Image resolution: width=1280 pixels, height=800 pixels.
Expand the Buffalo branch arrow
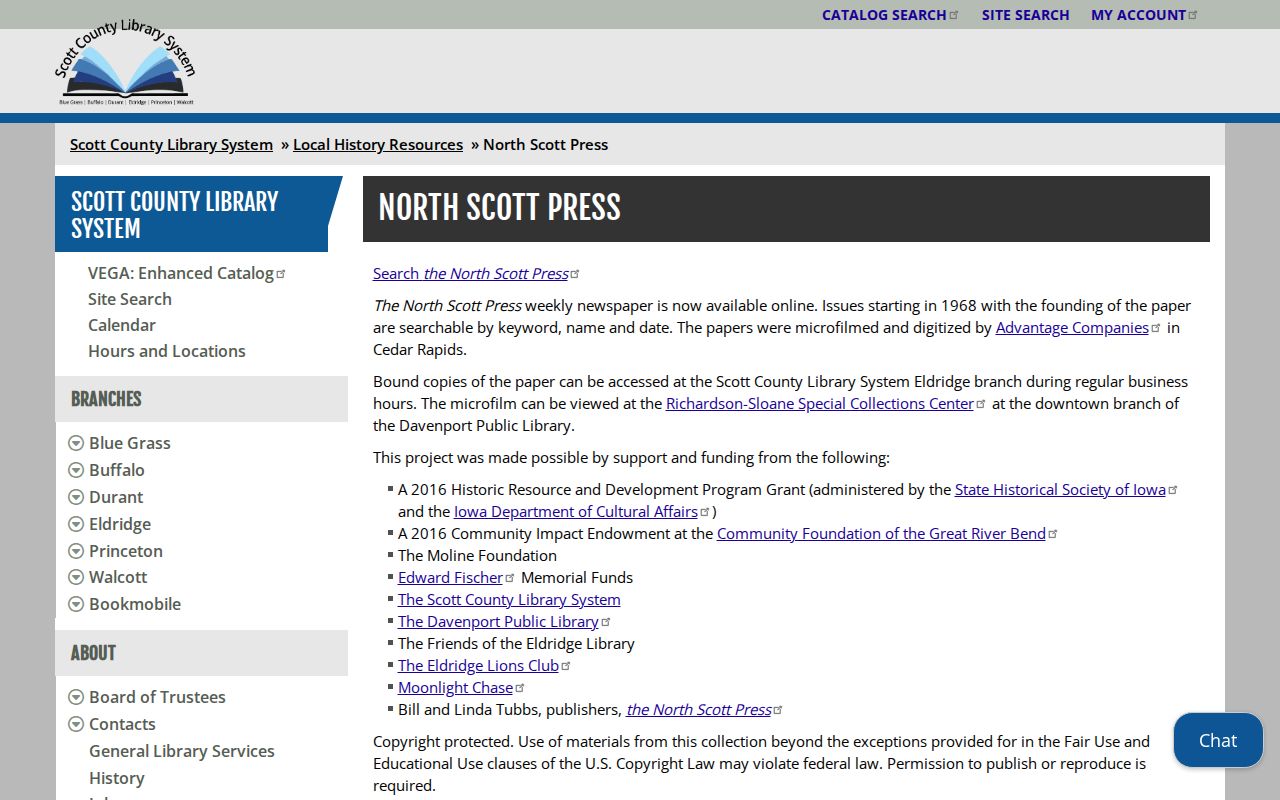point(76,470)
